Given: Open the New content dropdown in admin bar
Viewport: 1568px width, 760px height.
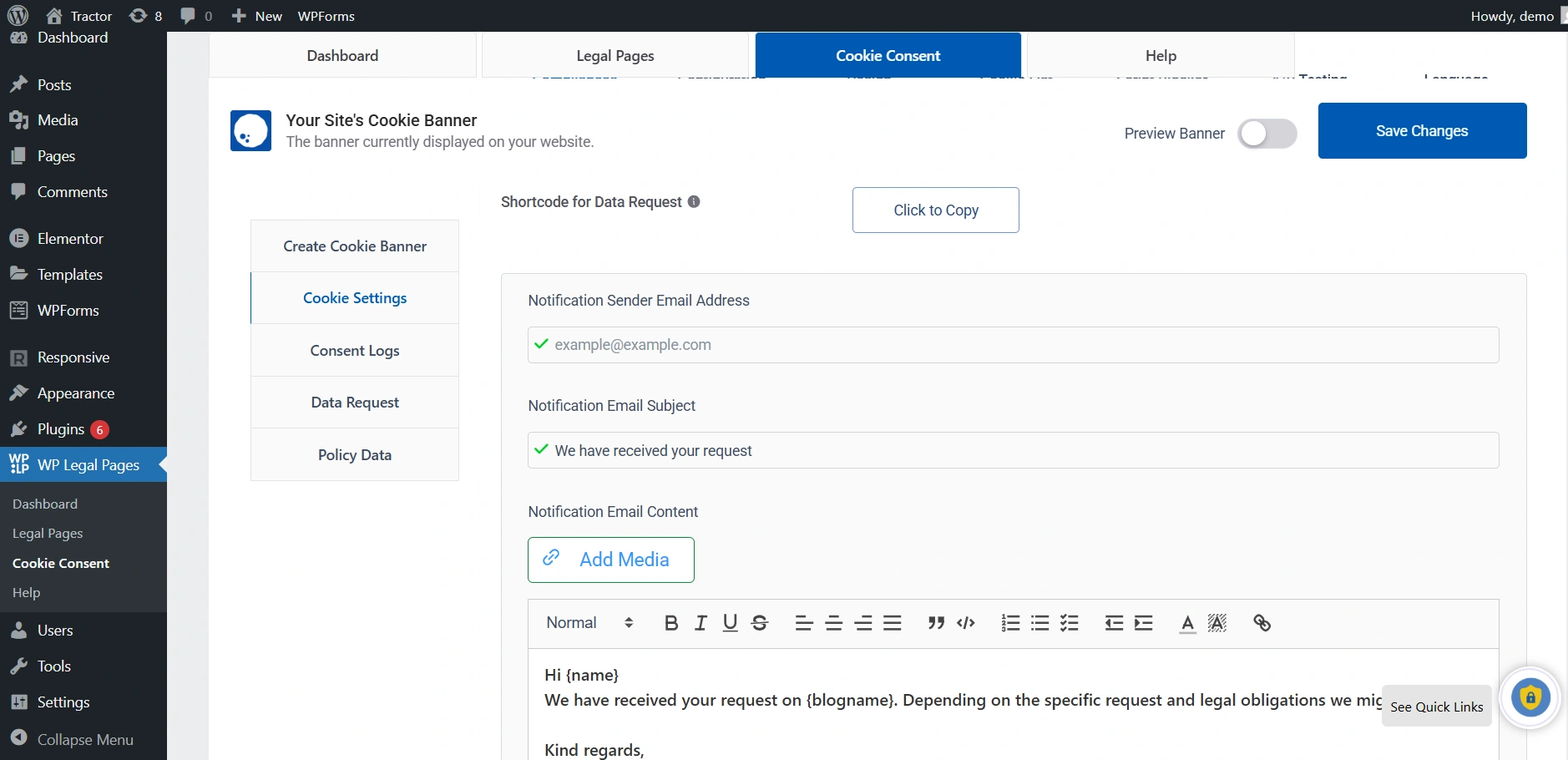Looking at the screenshot, I should [257, 16].
